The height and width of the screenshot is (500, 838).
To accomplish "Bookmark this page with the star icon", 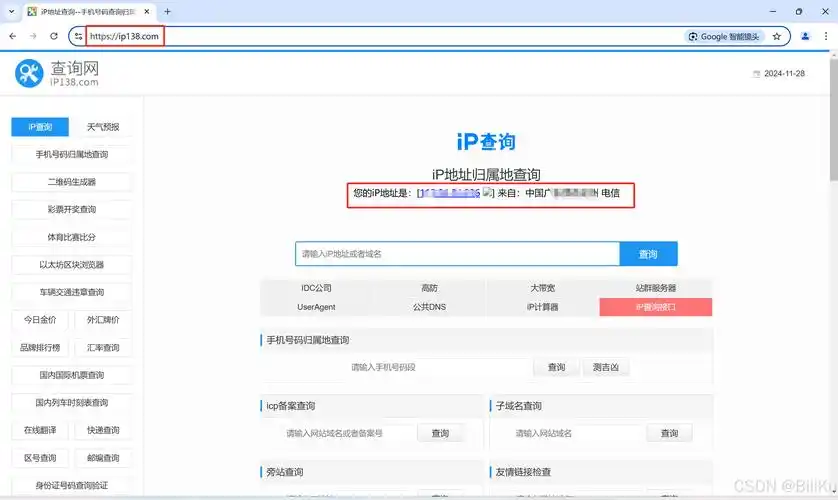I will [776, 36].
